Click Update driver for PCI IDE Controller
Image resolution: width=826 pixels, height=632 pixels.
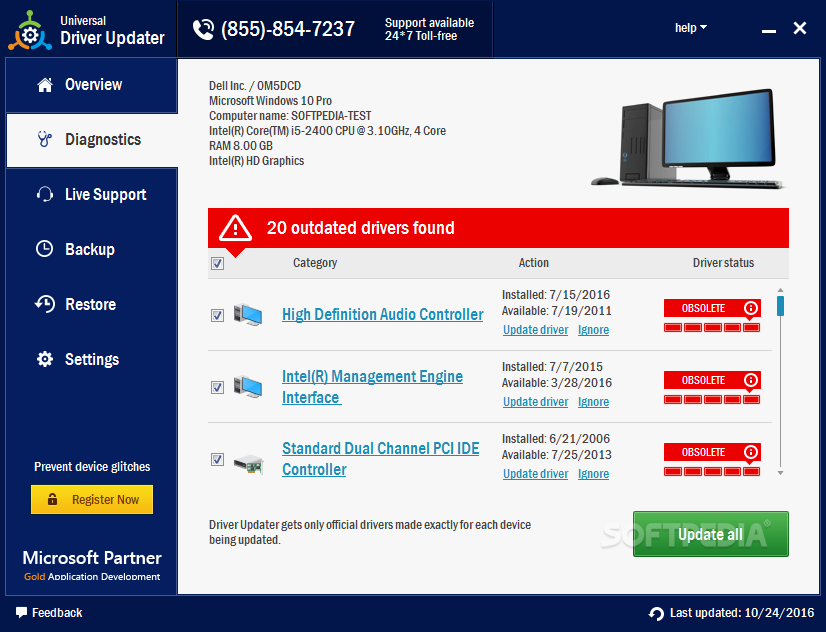(536, 474)
